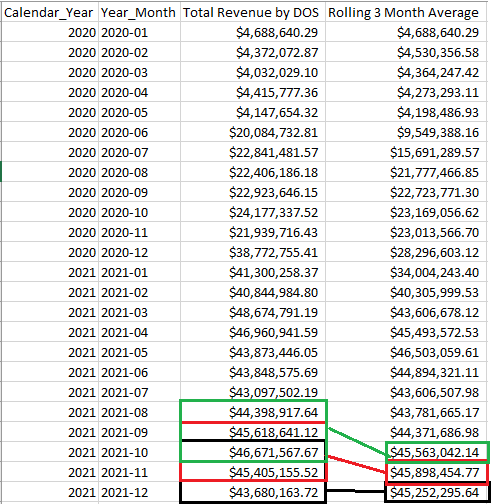The height and width of the screenshot is (504, 492).
Task: Click the 2020-05 Year_Month cell
Action: (139, 112)
